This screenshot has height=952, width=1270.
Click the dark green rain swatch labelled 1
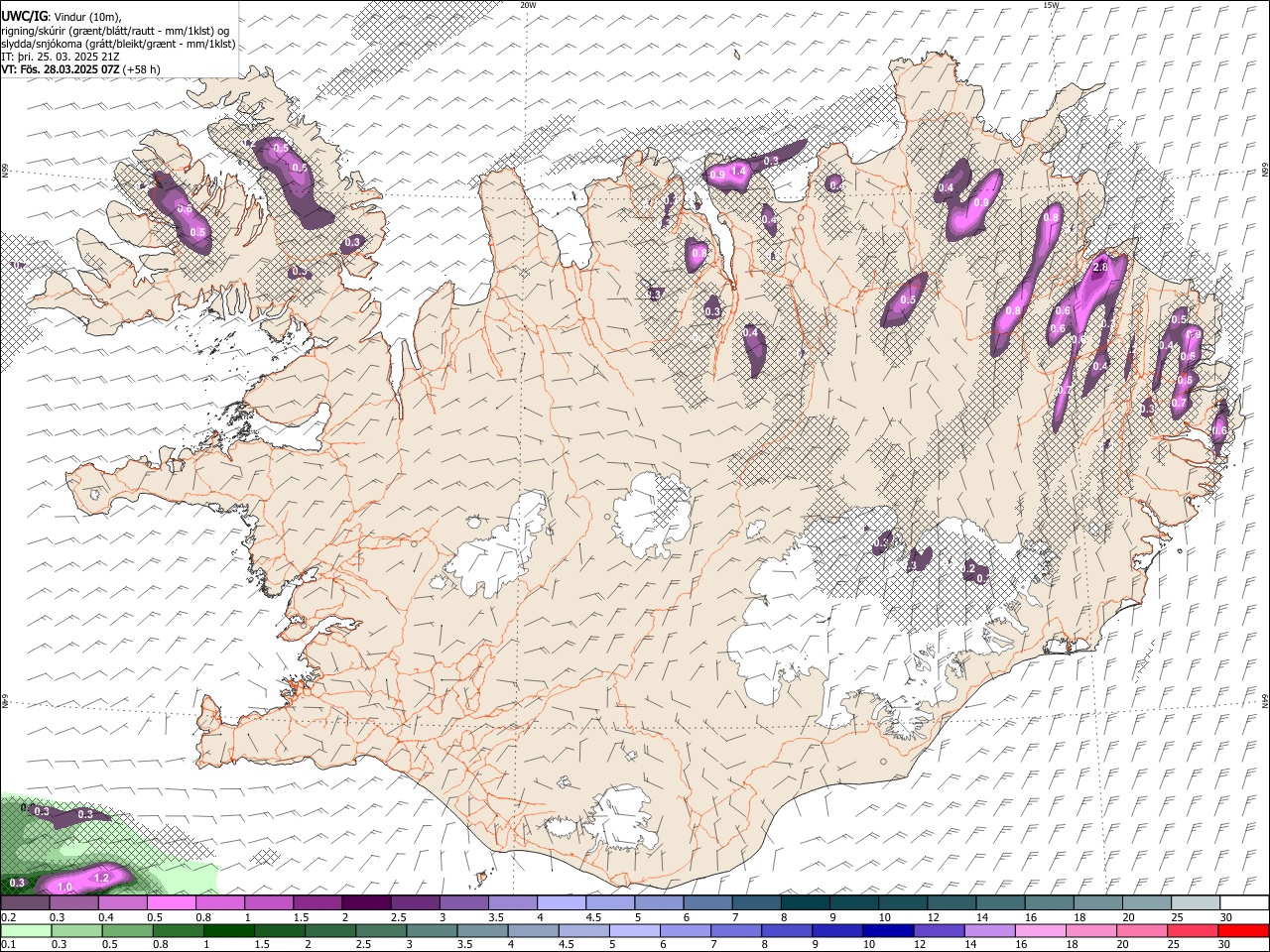point(229,930)
